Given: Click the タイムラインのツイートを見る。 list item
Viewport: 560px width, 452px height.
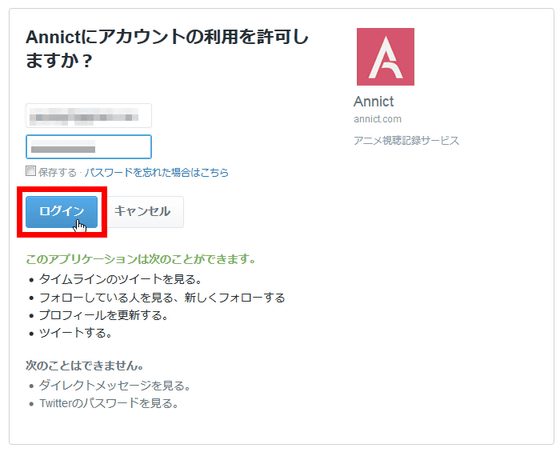Looking at the screenshot, I should click(121, 279).
